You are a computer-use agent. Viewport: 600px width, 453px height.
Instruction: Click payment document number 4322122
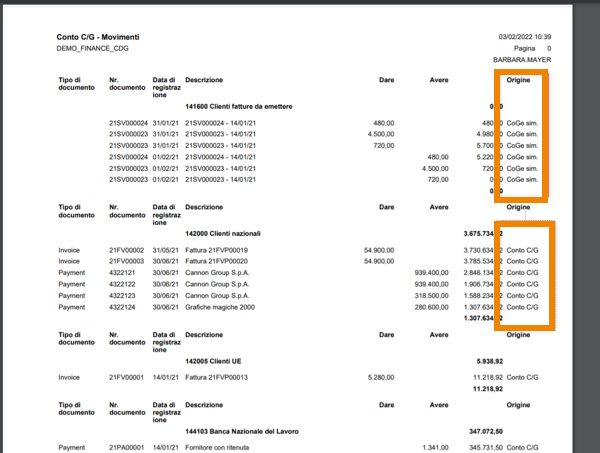[122, 284]
